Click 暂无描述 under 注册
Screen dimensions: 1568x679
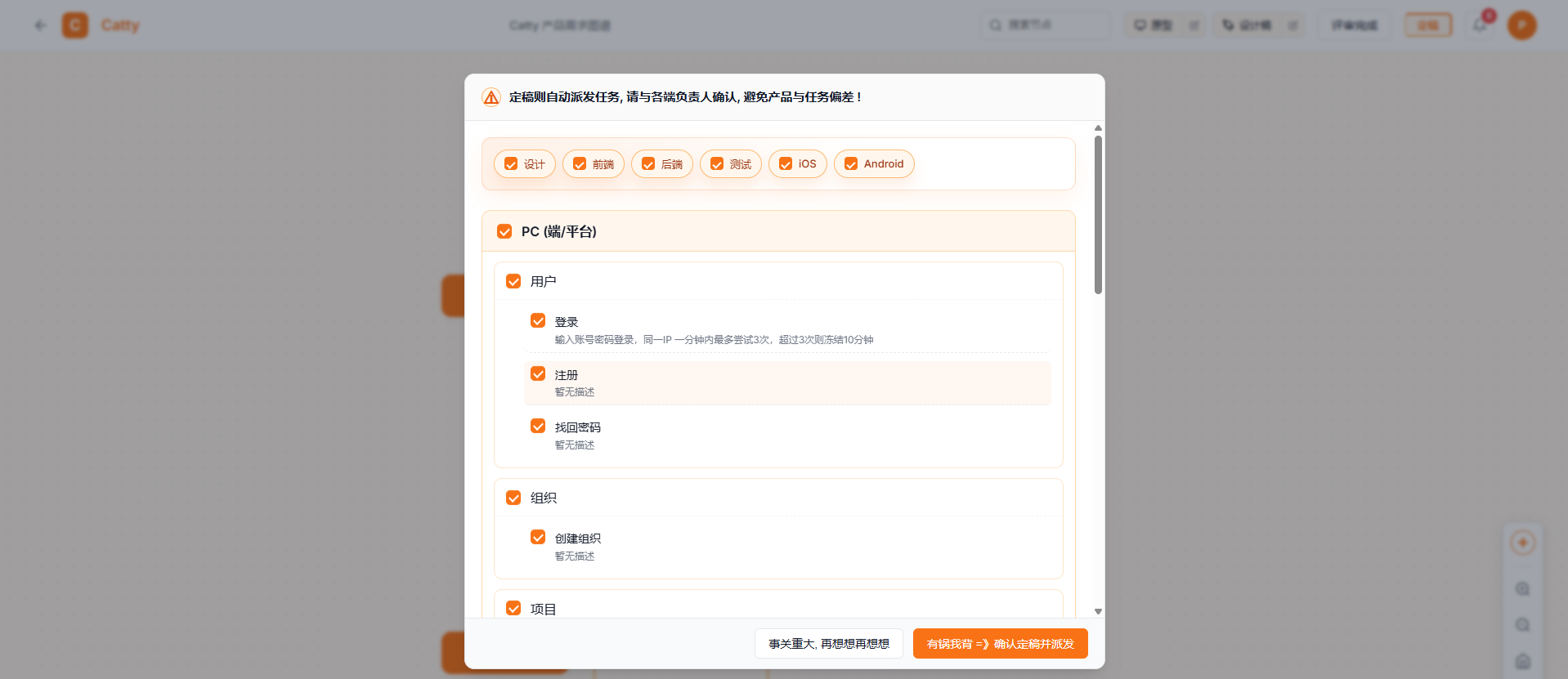point(575,392)
